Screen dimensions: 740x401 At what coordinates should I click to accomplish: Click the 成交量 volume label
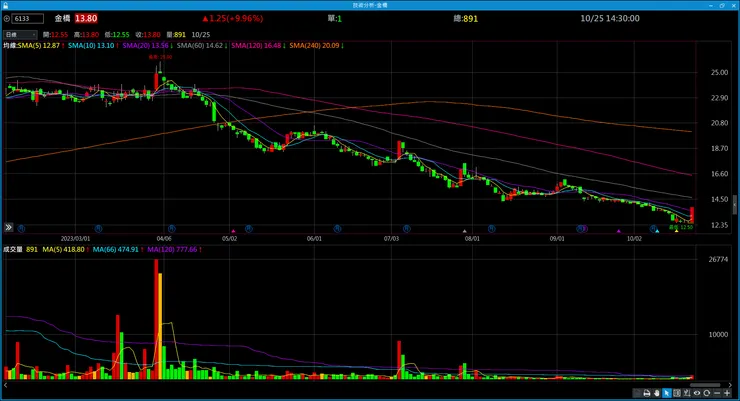tap(13, 250)
